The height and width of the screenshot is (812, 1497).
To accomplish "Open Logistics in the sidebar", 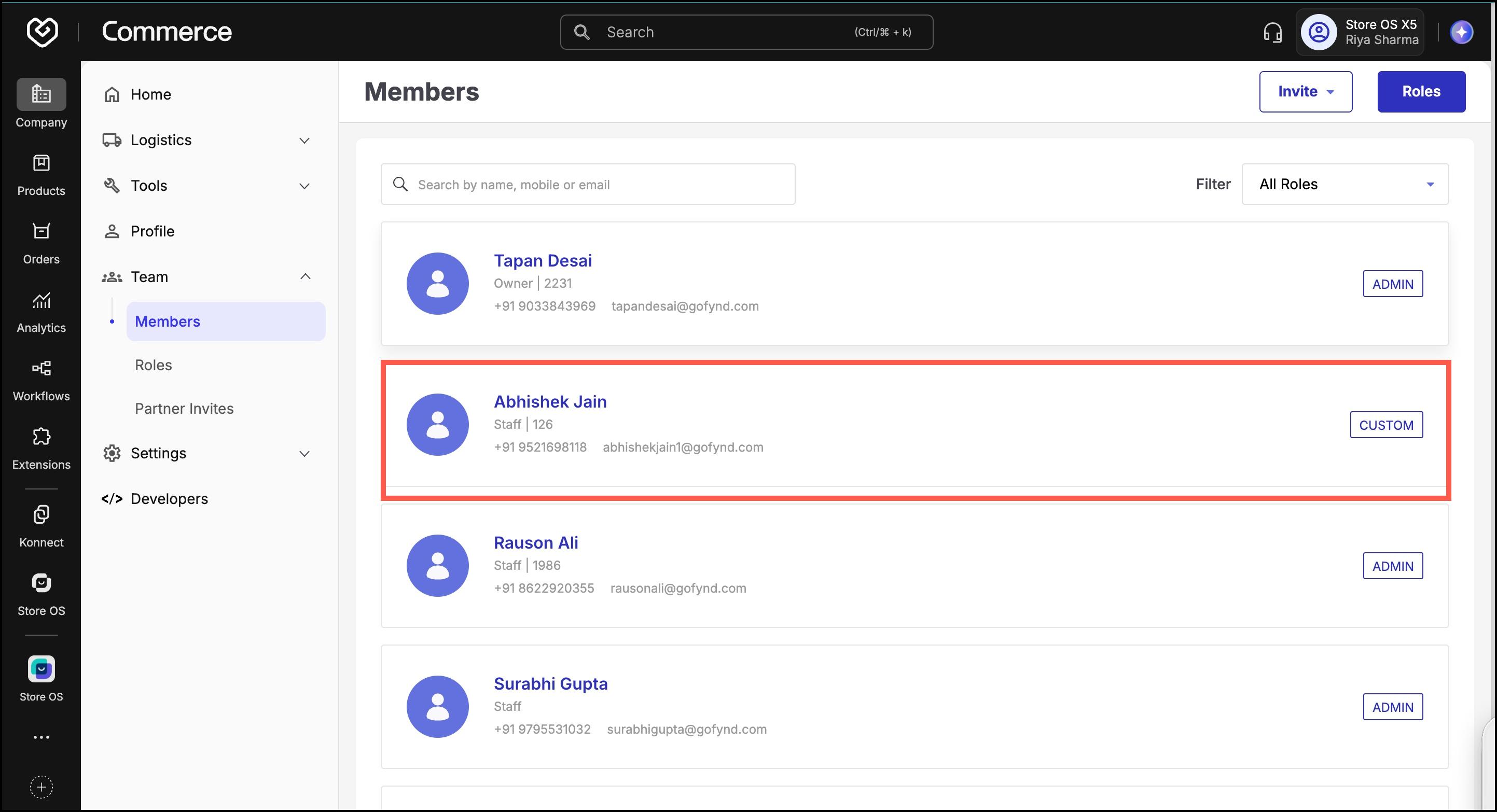I will coord(161,140).
